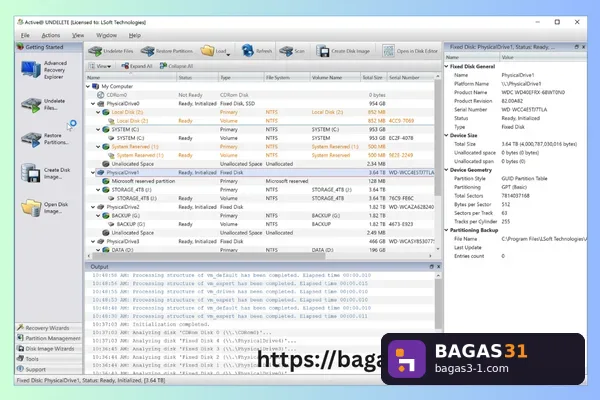
Task: Open the View menu
Action: pos(78,35)
